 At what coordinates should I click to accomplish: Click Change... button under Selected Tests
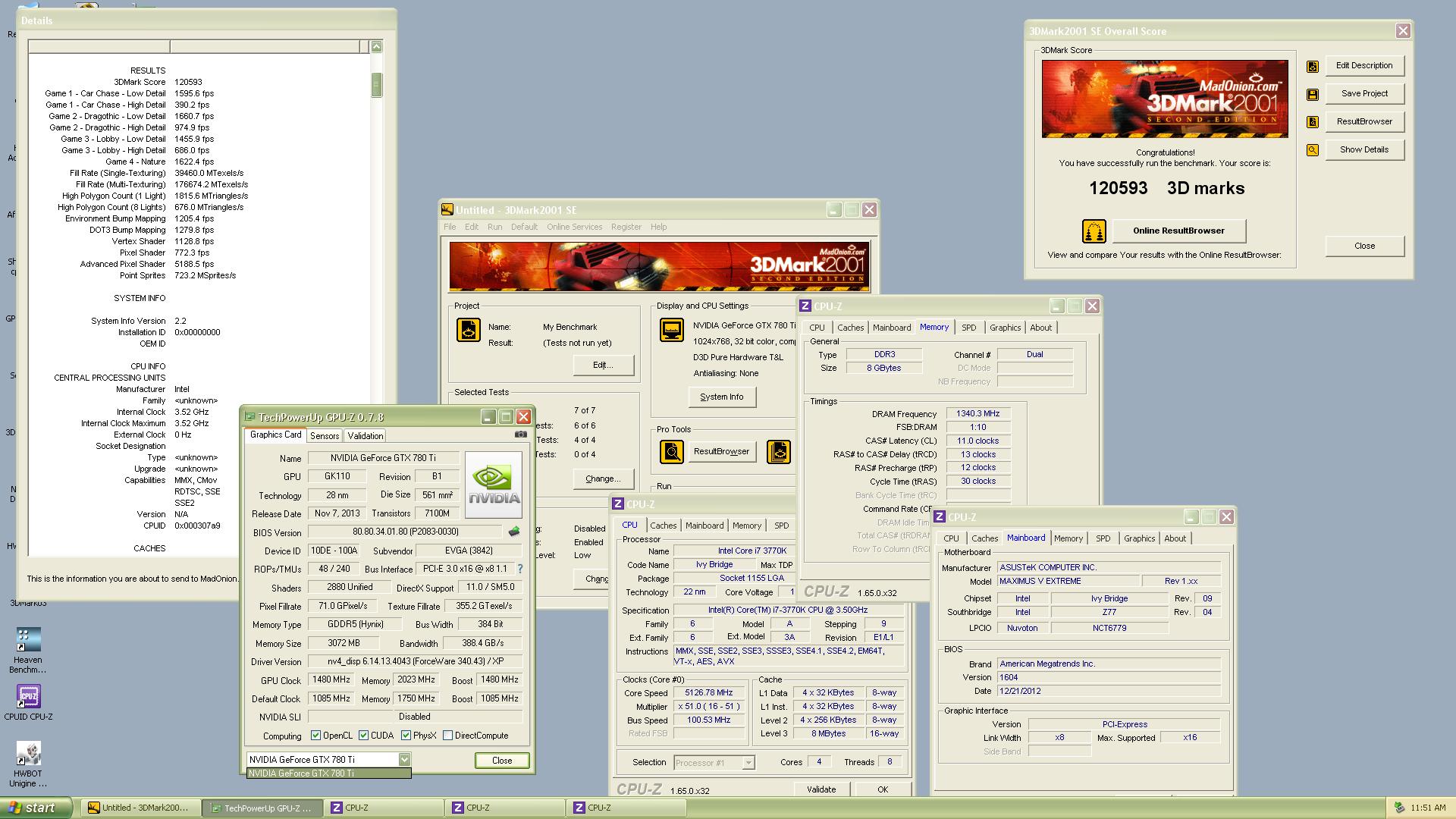[603, 479]
